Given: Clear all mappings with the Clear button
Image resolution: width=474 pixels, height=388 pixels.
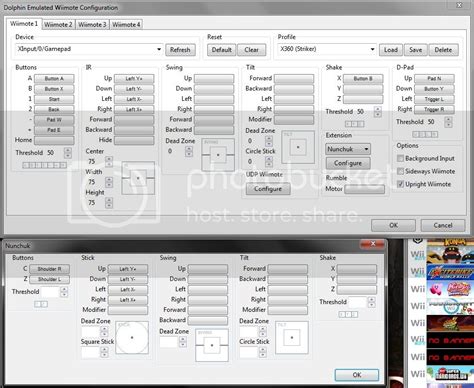Looking at the screenshot, I should pyautogui.click(x=251, y=50).
